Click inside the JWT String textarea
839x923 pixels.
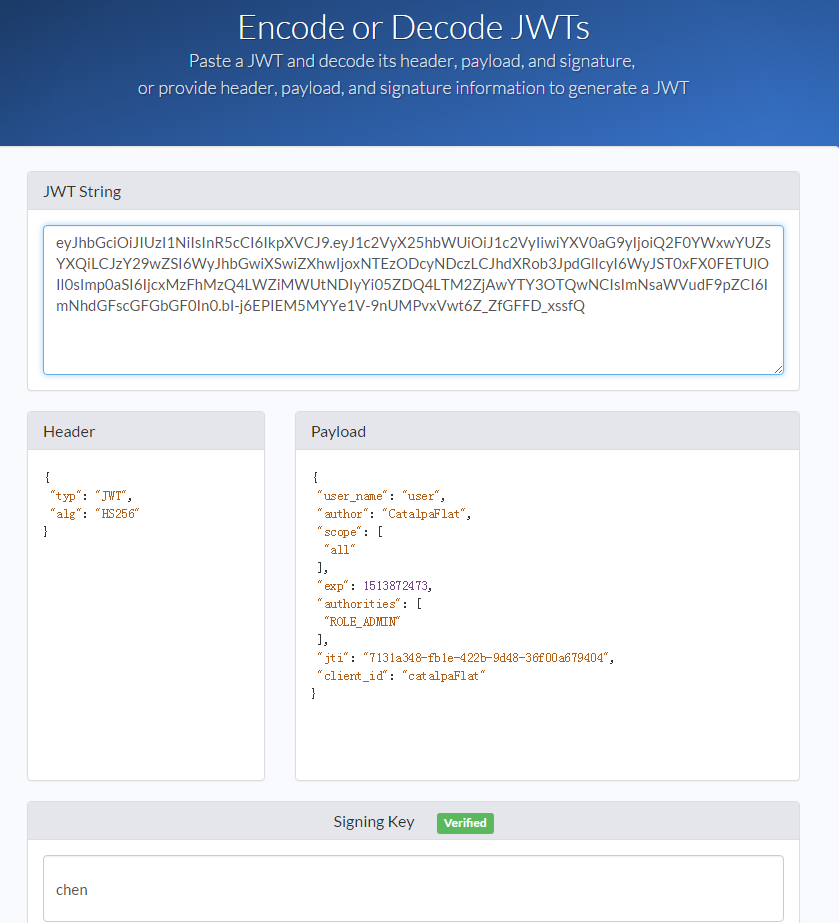[413, 295]
